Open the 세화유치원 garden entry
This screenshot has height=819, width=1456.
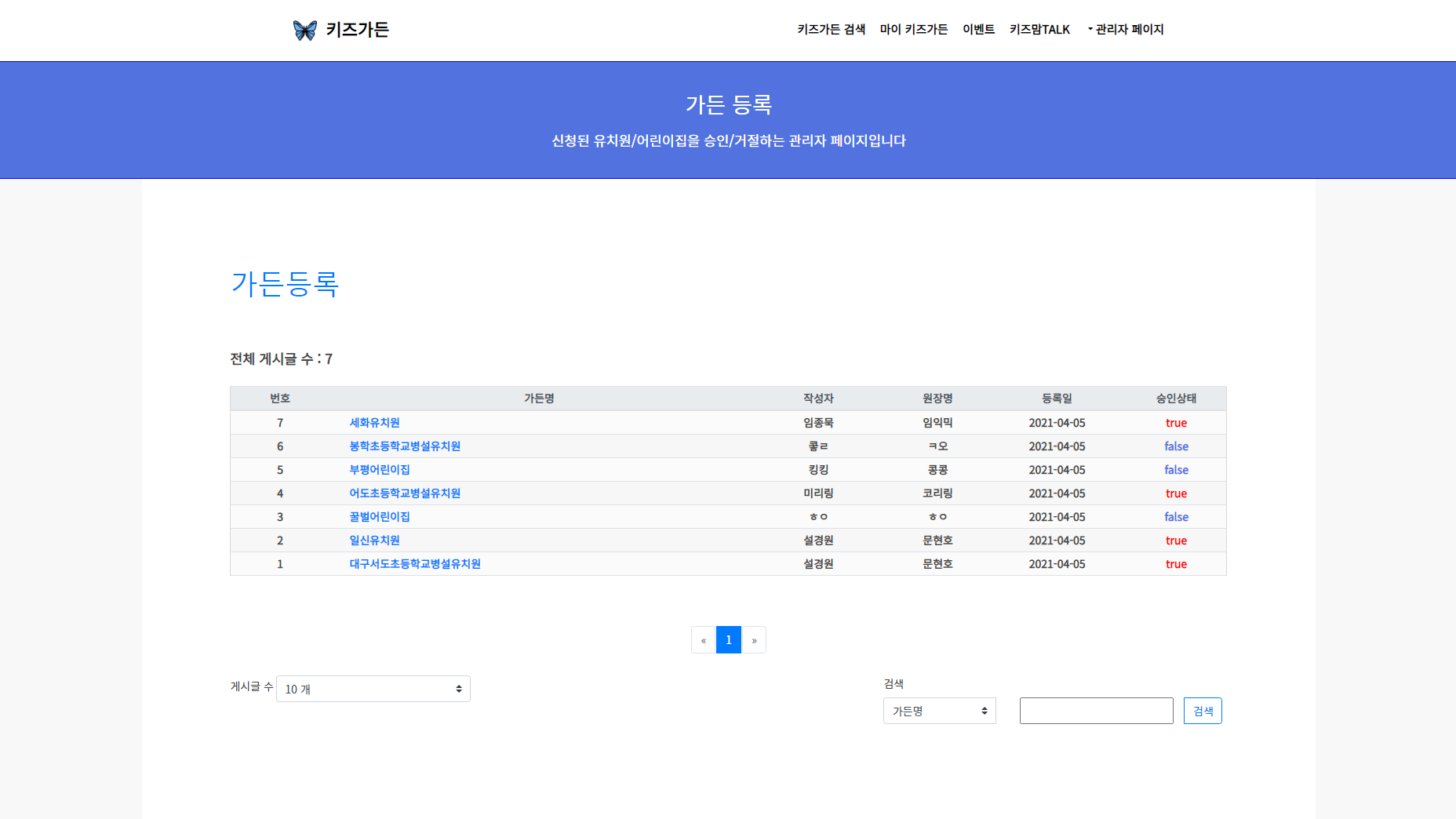(x=375, y=423)
